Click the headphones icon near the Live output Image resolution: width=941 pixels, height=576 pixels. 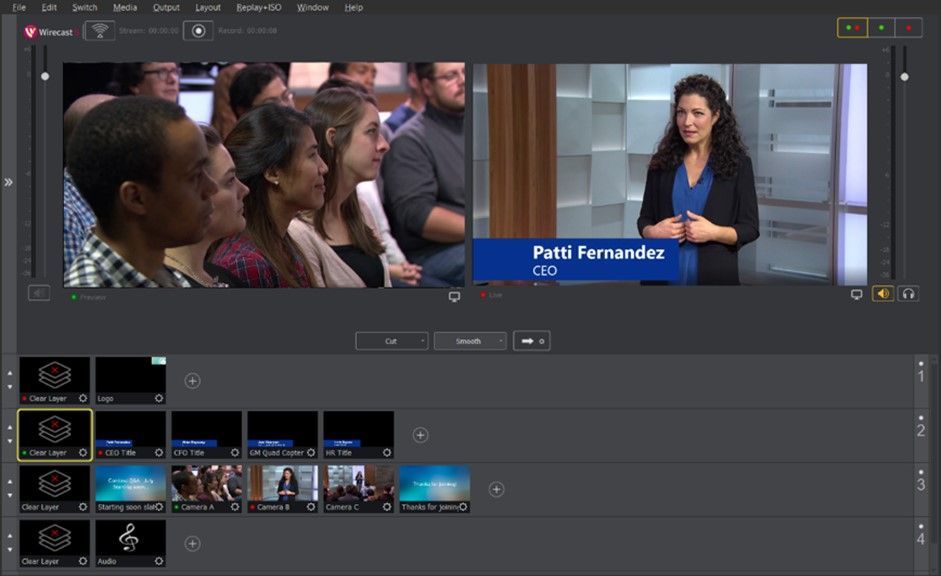point(909,295)
